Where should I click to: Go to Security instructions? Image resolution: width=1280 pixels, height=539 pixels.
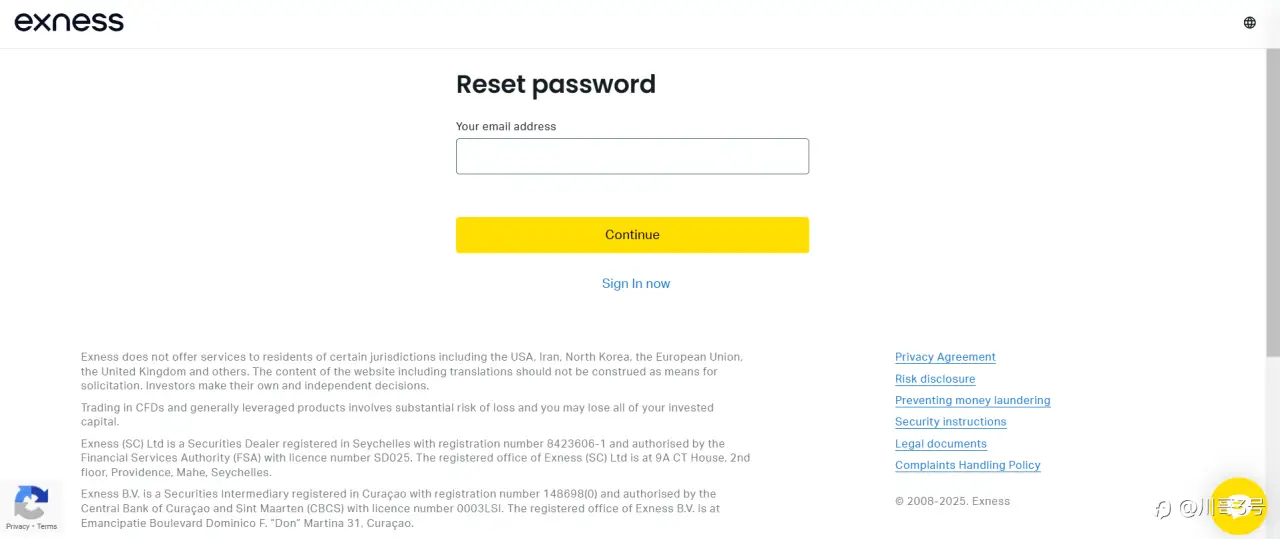[x=950, y=422]
